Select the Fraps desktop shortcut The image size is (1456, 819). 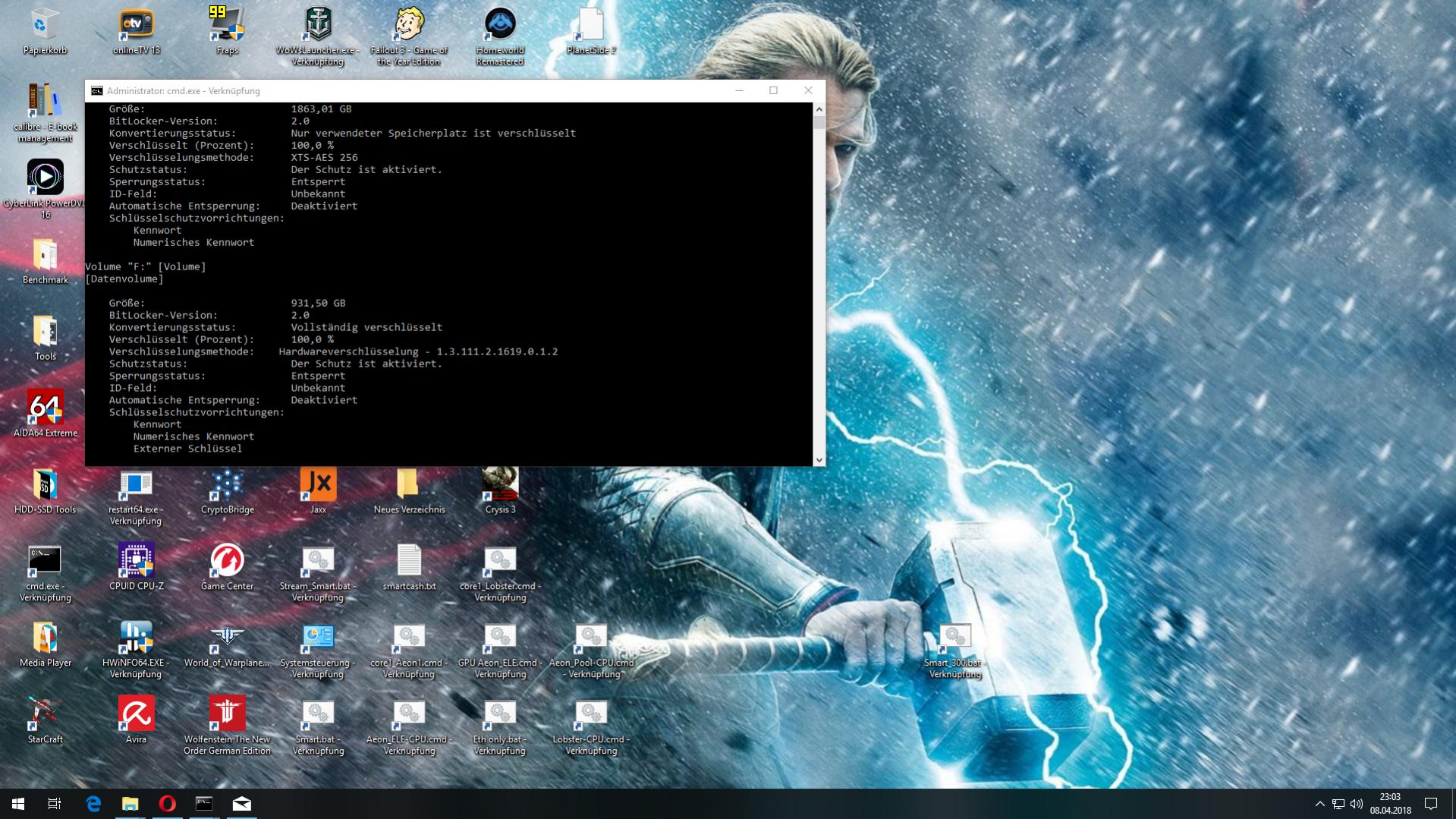[227, 31]
